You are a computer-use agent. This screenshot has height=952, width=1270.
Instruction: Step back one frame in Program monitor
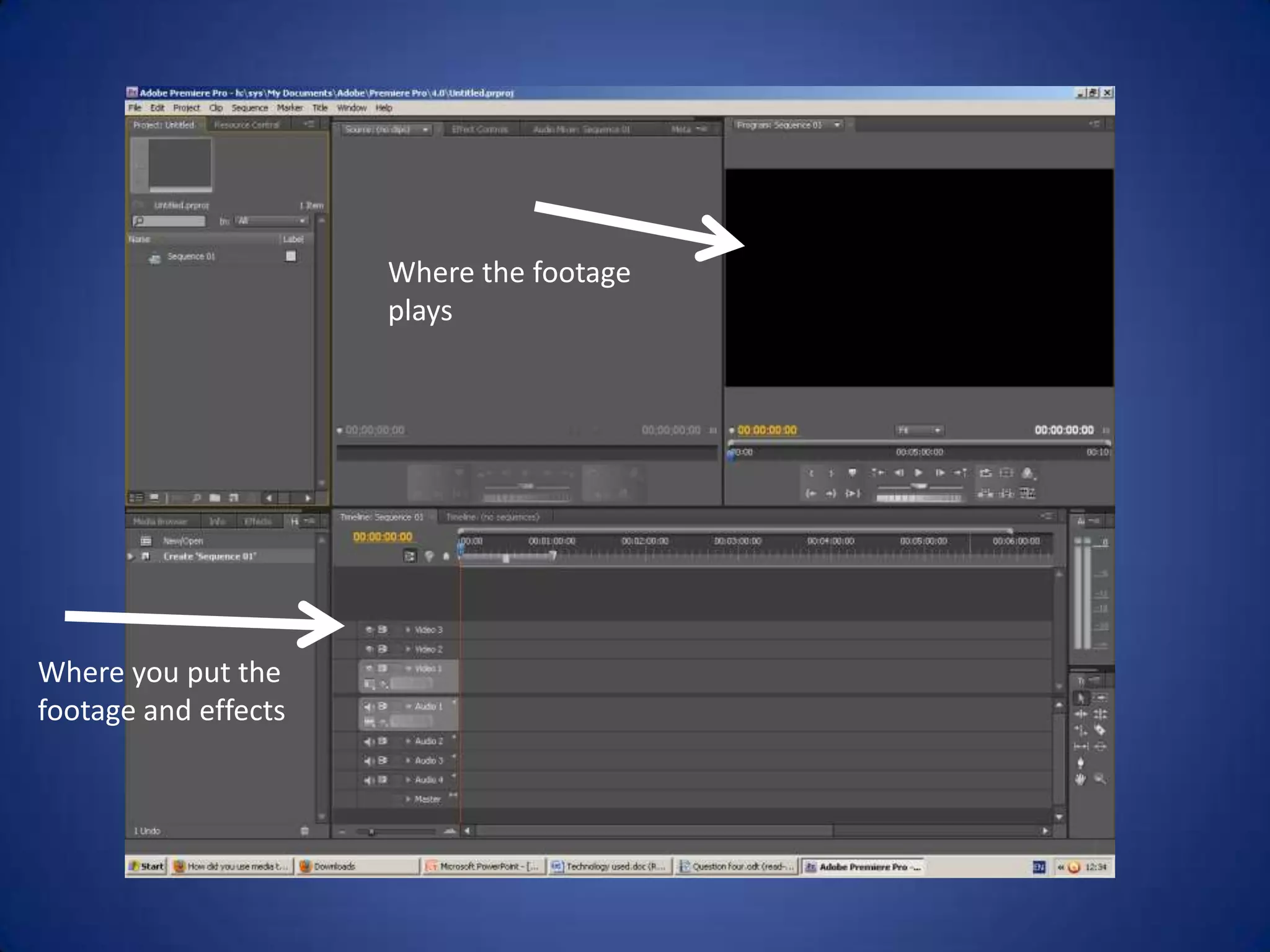[x=899, y=473]
